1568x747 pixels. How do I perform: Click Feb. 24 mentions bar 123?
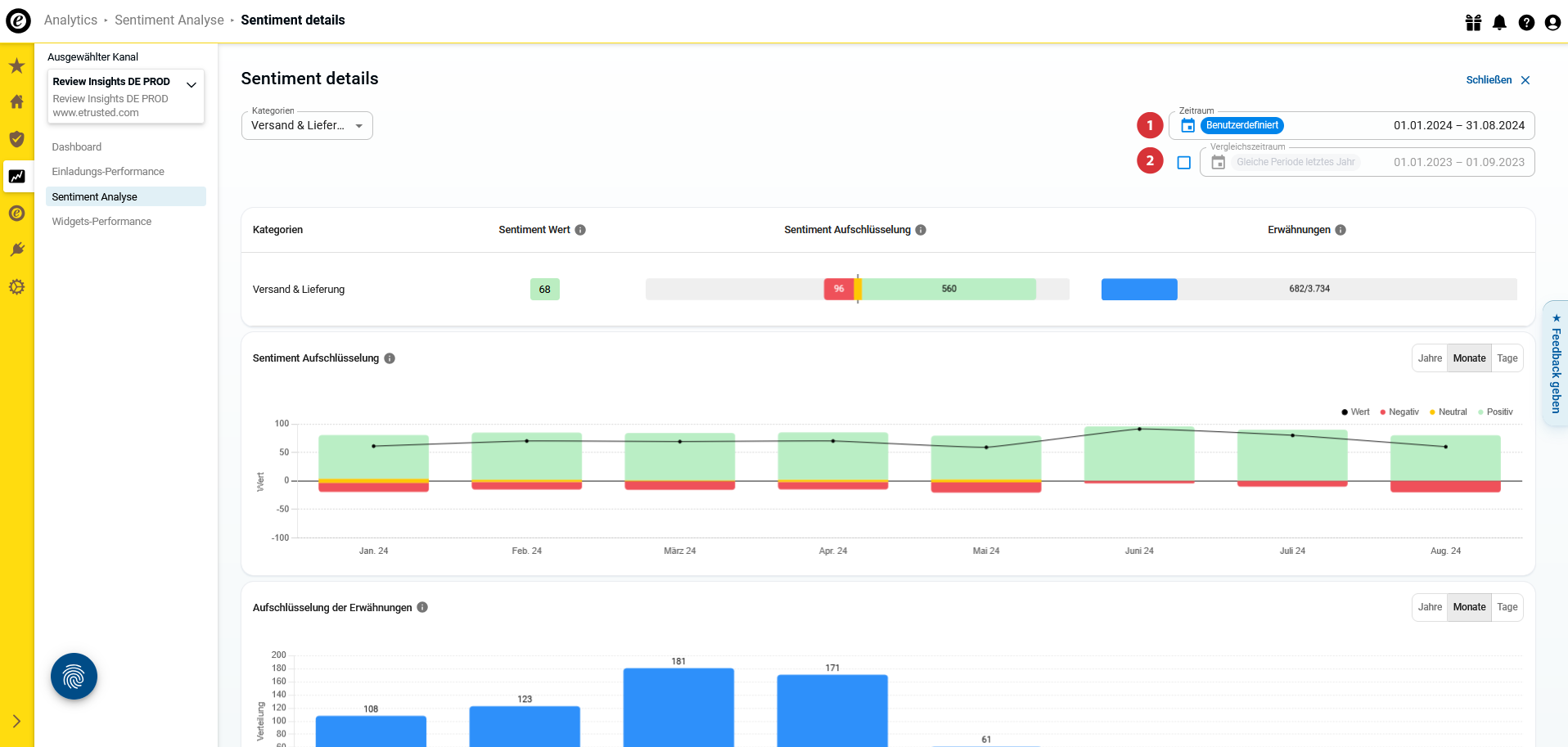(x=525, y=726)
